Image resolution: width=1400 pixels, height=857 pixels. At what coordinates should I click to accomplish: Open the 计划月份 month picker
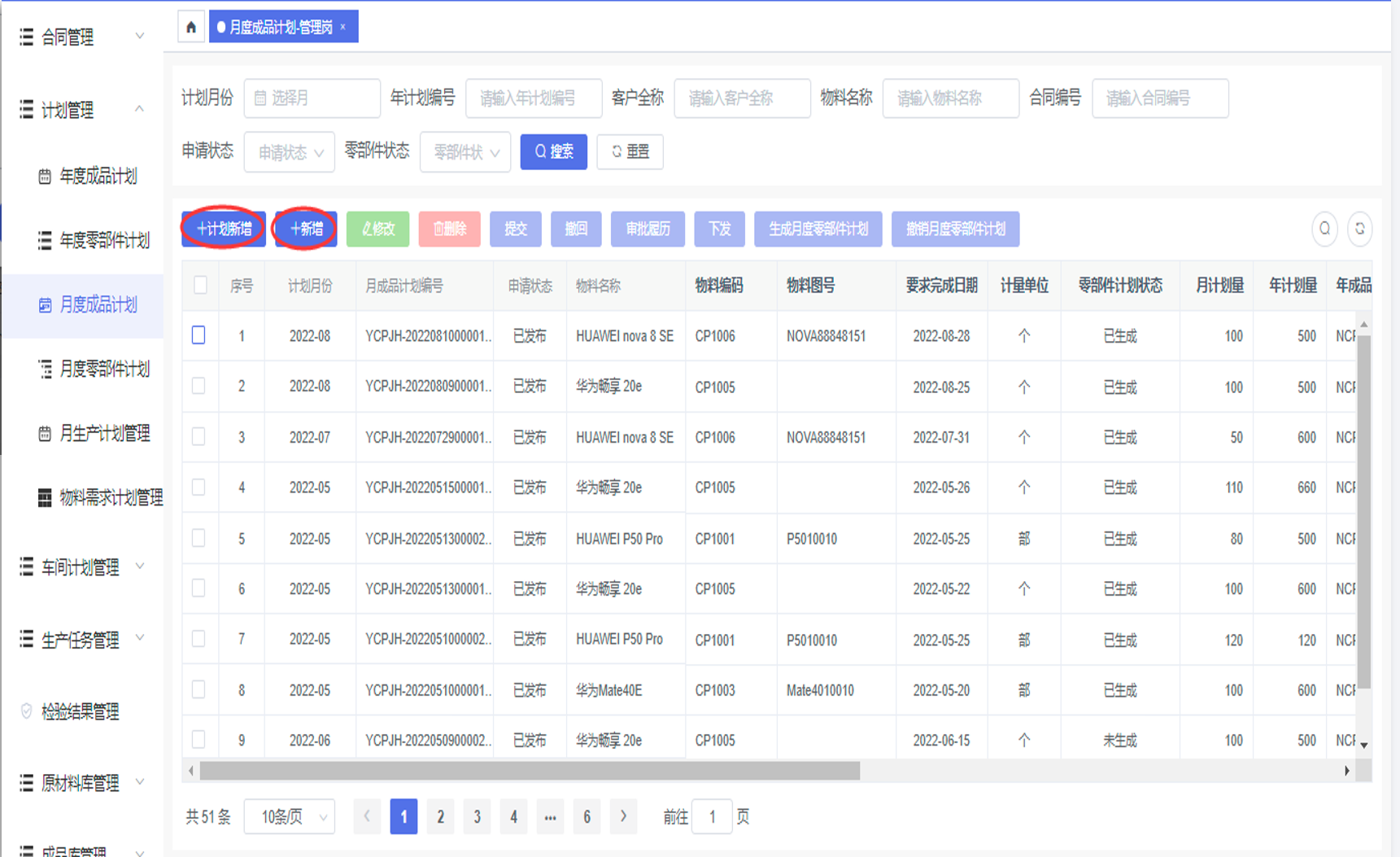[312, 98]
